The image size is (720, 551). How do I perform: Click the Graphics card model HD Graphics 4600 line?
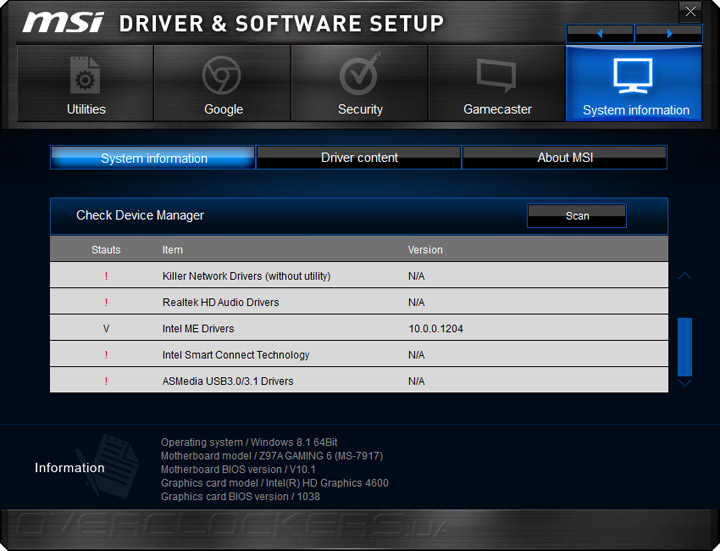[275, 483]
